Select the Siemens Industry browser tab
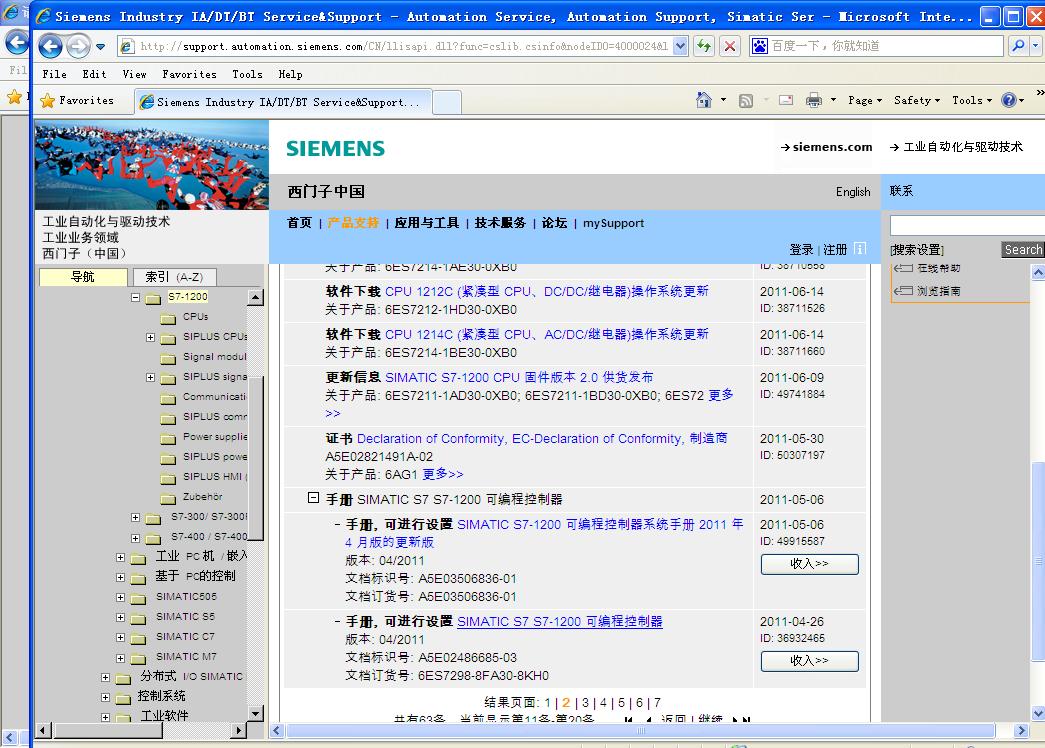1045x748 pixels. click(283, 102)
